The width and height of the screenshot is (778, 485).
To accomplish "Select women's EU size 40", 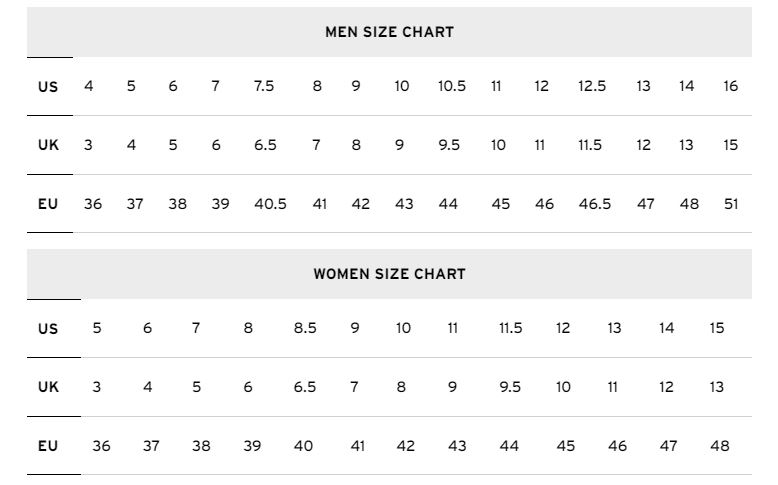I will click(x=303, y=446).
